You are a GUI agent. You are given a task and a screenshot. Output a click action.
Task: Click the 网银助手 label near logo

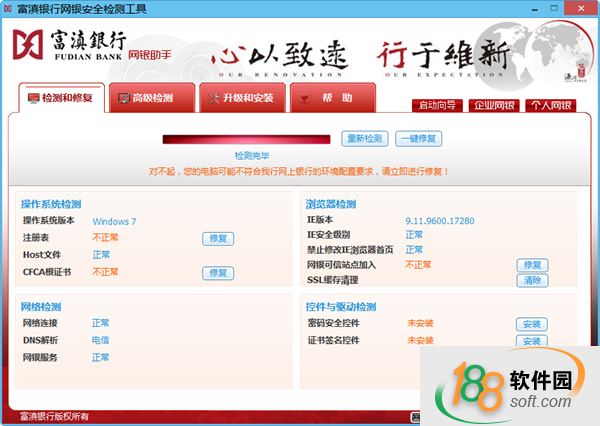pyautogui.click(x=150, y=55)
